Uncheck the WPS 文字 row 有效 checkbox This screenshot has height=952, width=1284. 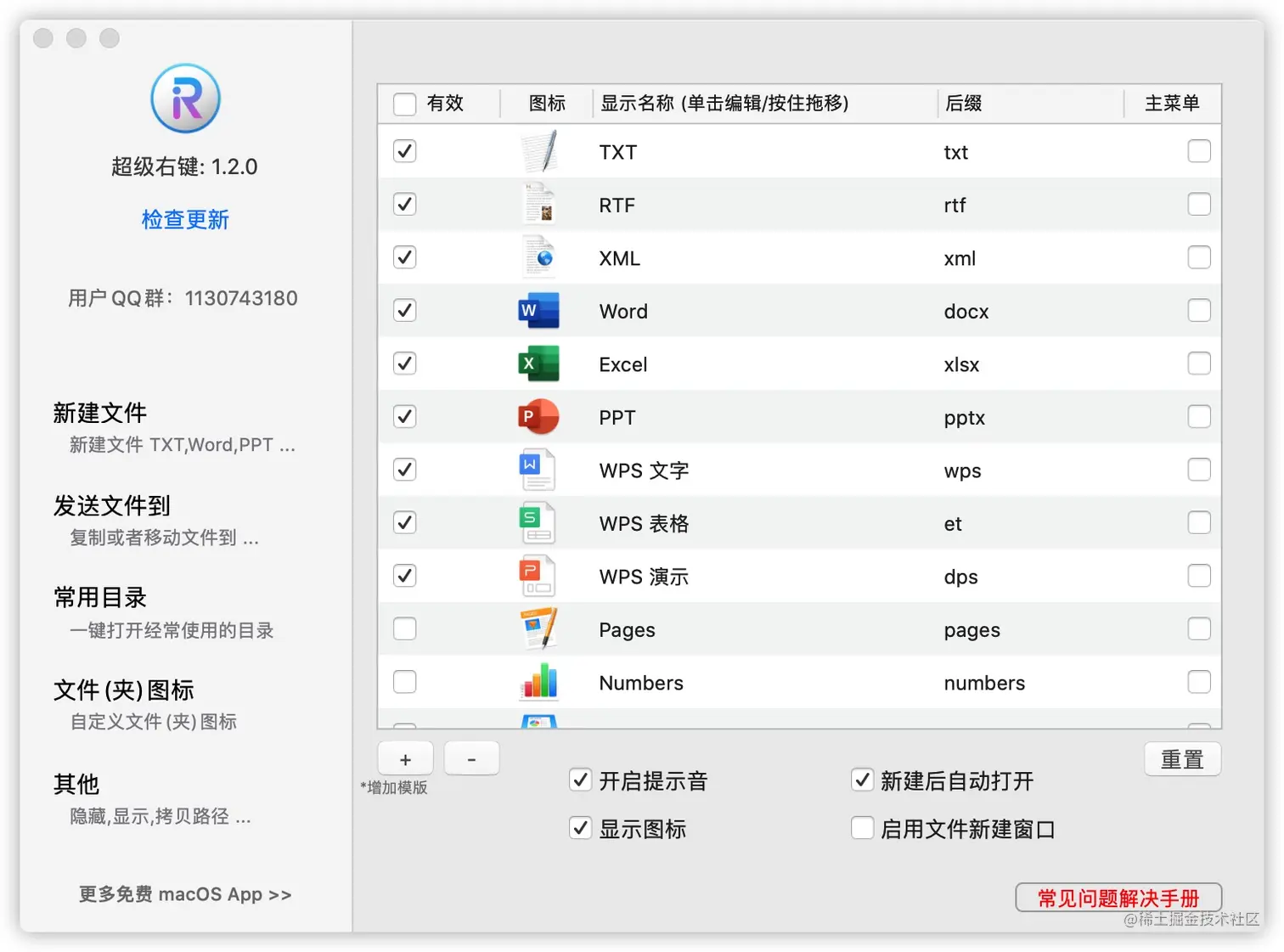point(405,470)
